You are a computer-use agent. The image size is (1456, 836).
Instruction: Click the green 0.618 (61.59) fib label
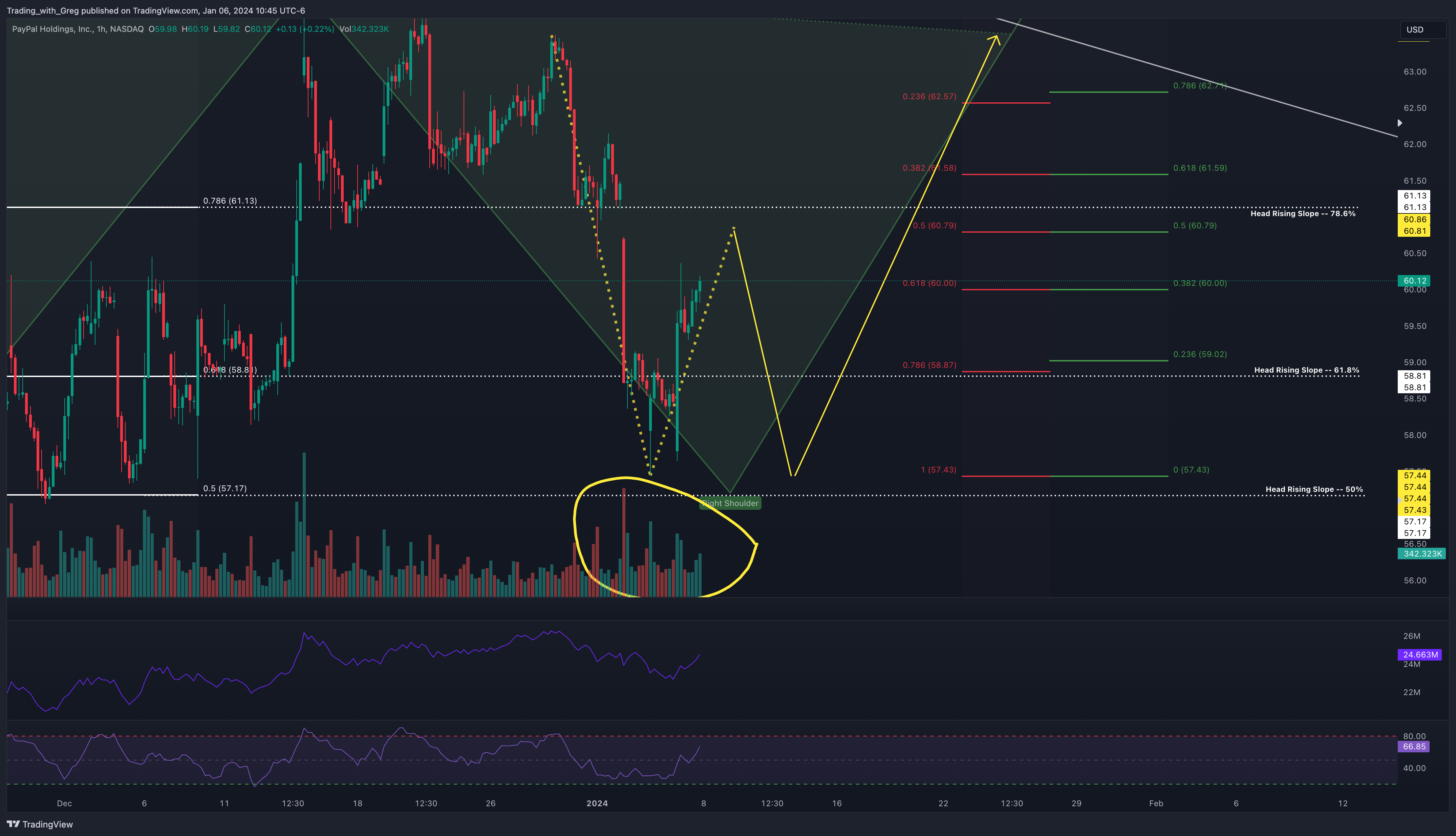1200,168
